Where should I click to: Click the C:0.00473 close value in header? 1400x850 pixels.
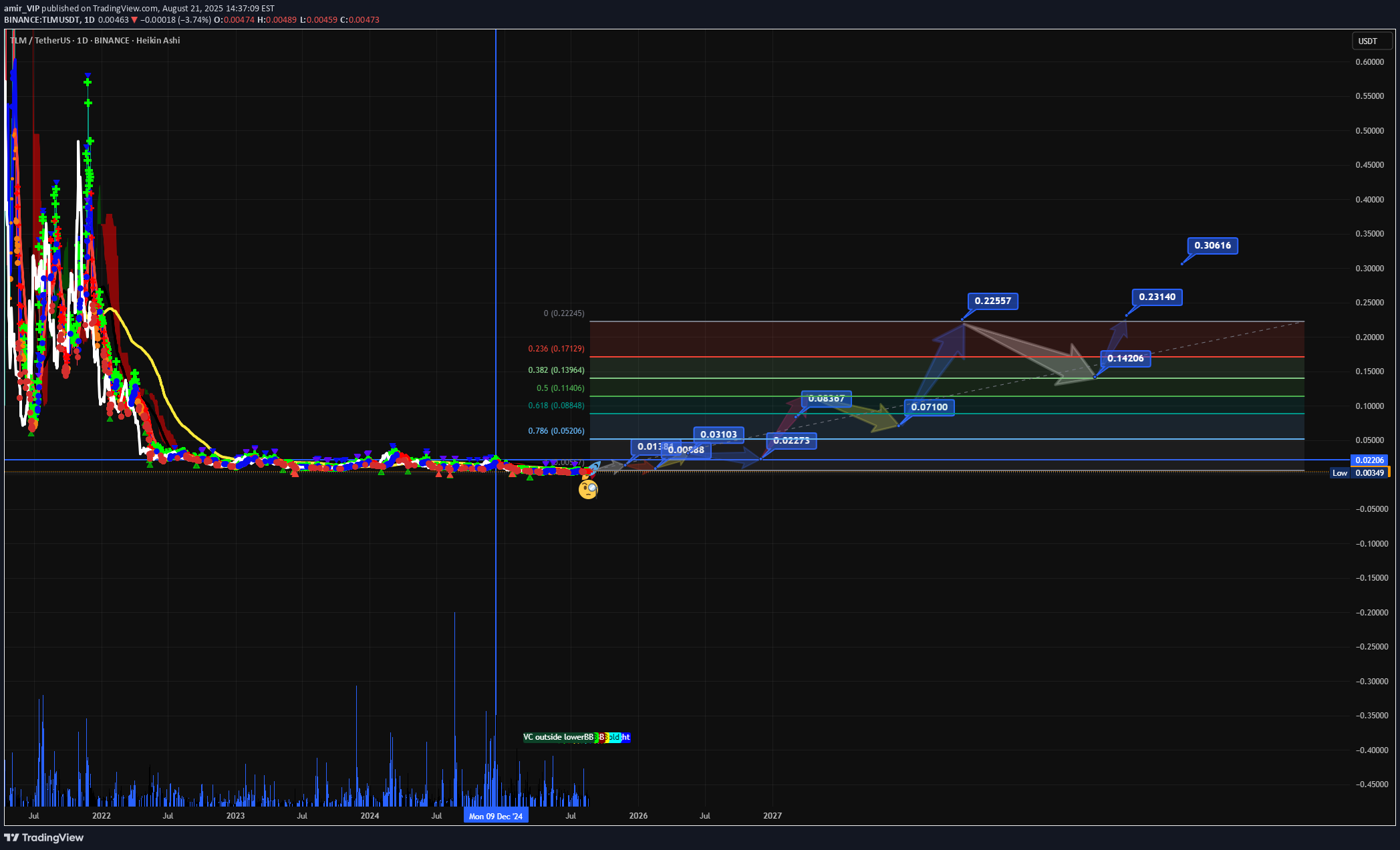pyautogui.click(x=360, y=20)
